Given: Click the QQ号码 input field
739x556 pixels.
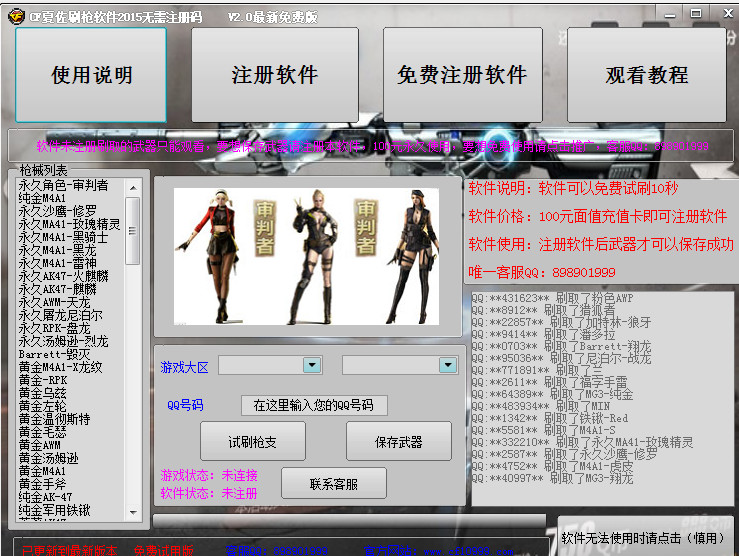Looking at the screenshot, I should [314, 405].
